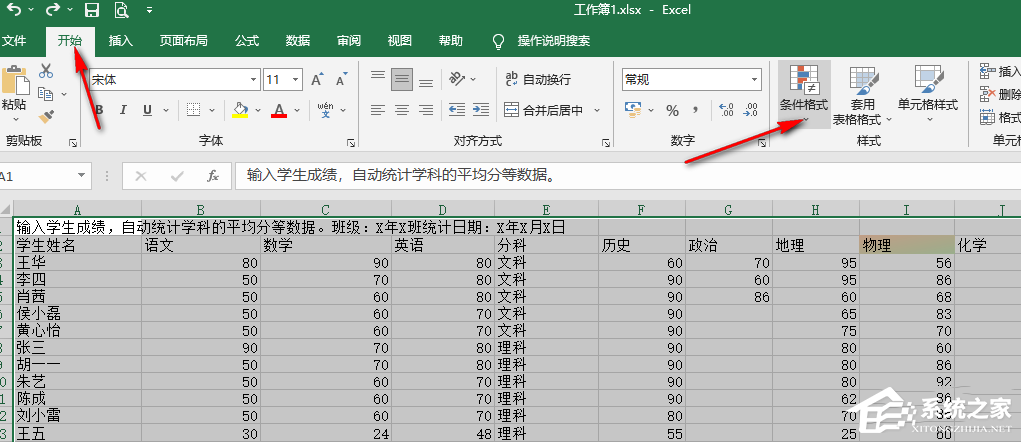Apply red font color with the A icon

(x=279, y=109)
